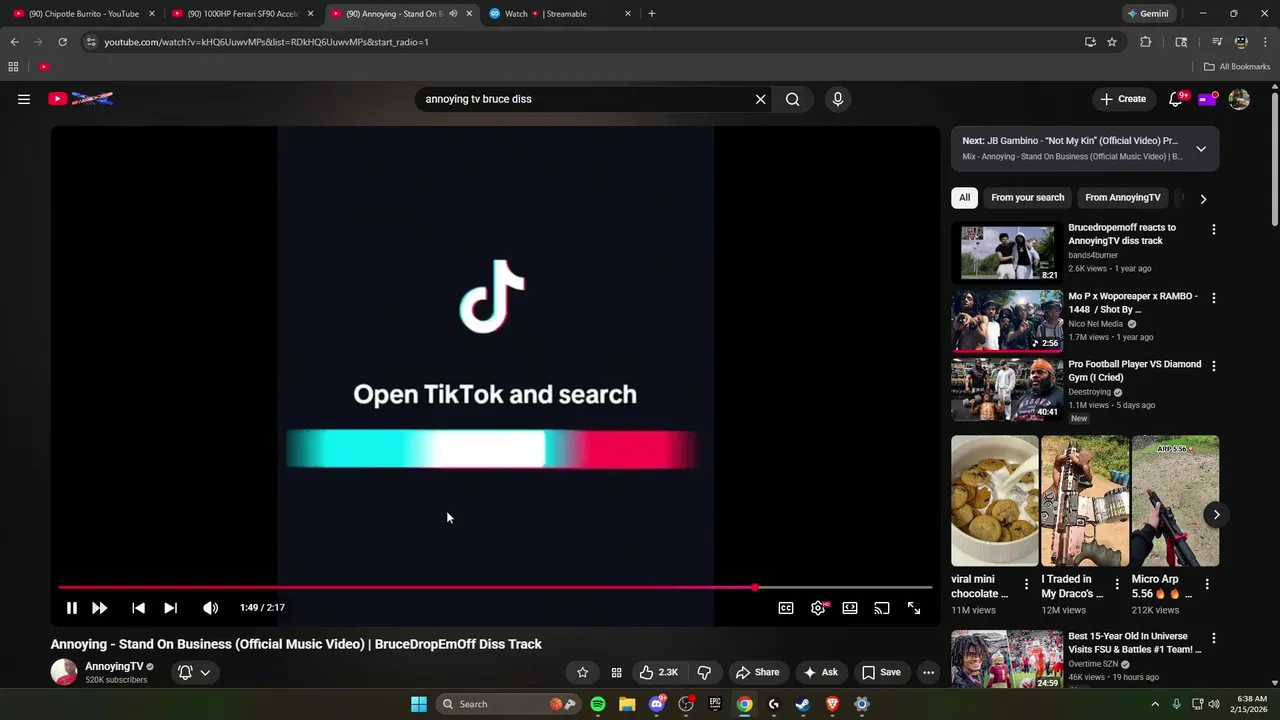Open options for Brucedropemoff reacts video
This screenshot has width=1280, height=720.
[1214, 230]
